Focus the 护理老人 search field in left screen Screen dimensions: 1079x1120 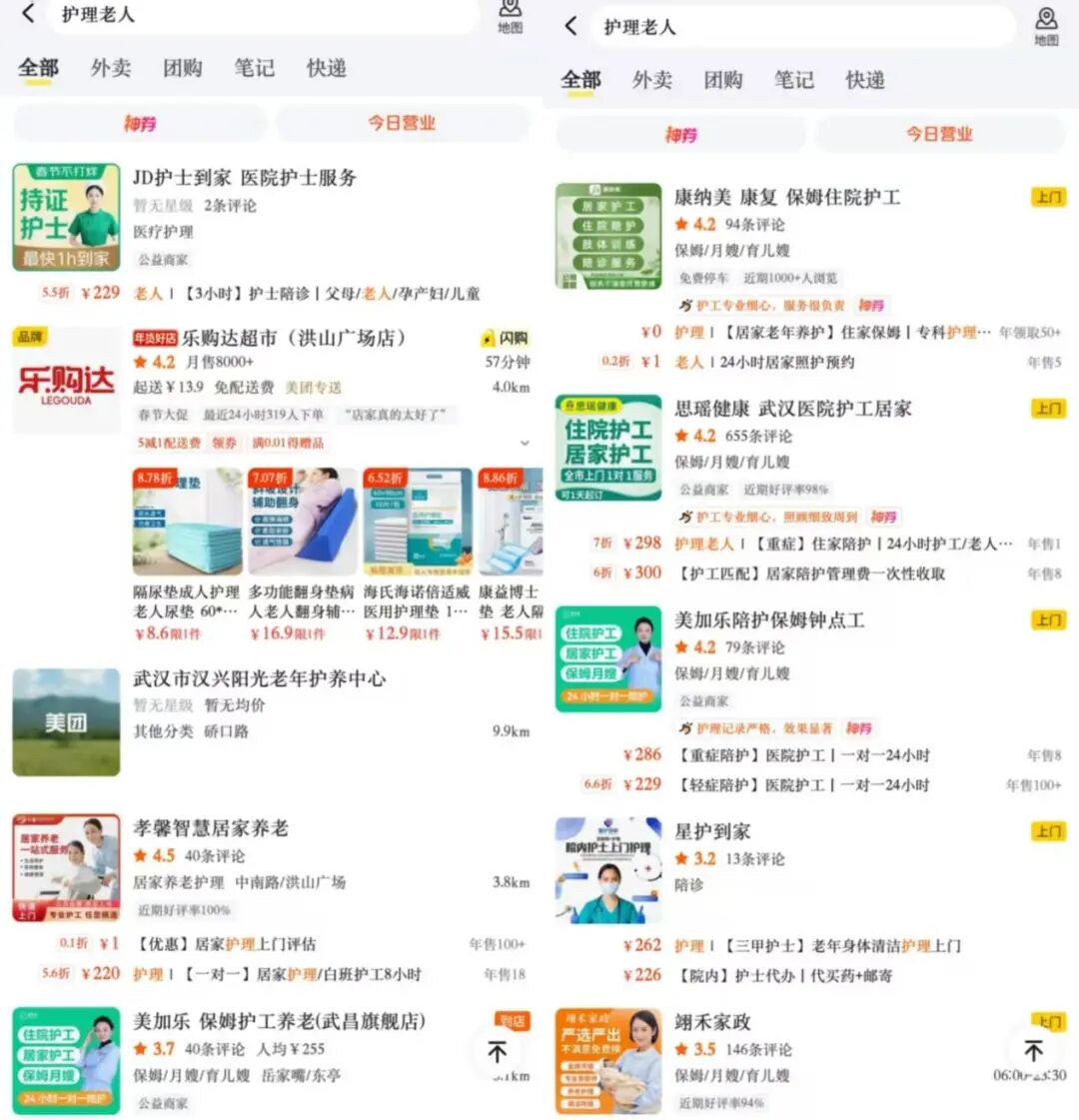point(262,14)
